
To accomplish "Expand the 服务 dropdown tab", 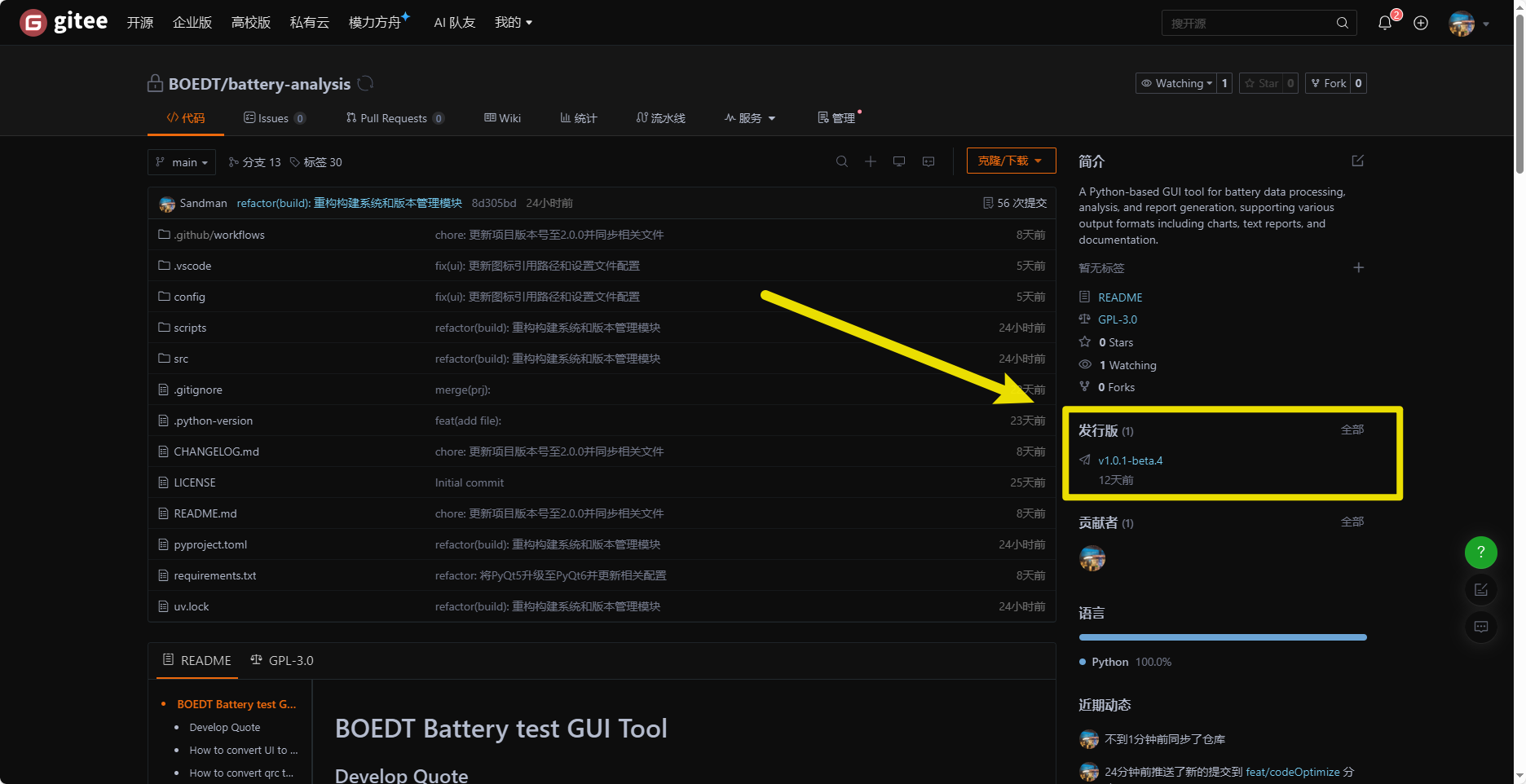I will click(x=750, y=118).
